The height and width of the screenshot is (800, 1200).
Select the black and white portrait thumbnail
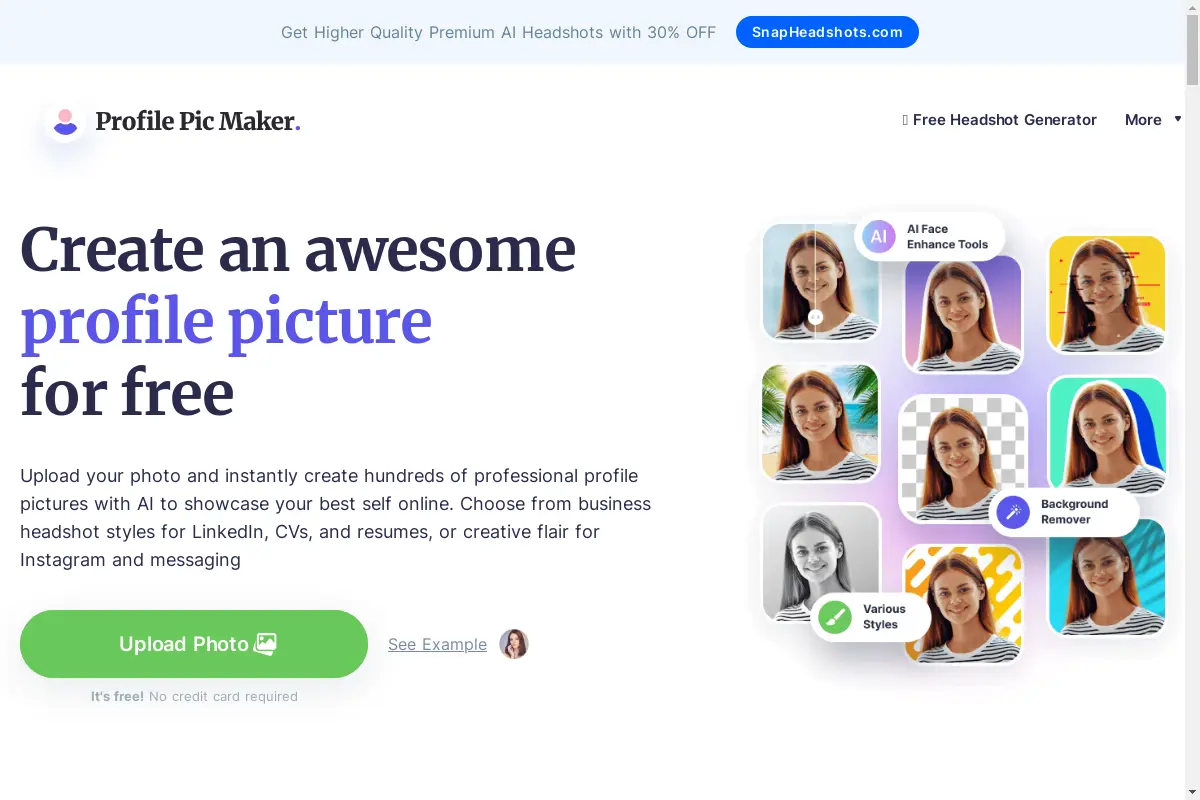pyautogui.click(x=821, y=563)
